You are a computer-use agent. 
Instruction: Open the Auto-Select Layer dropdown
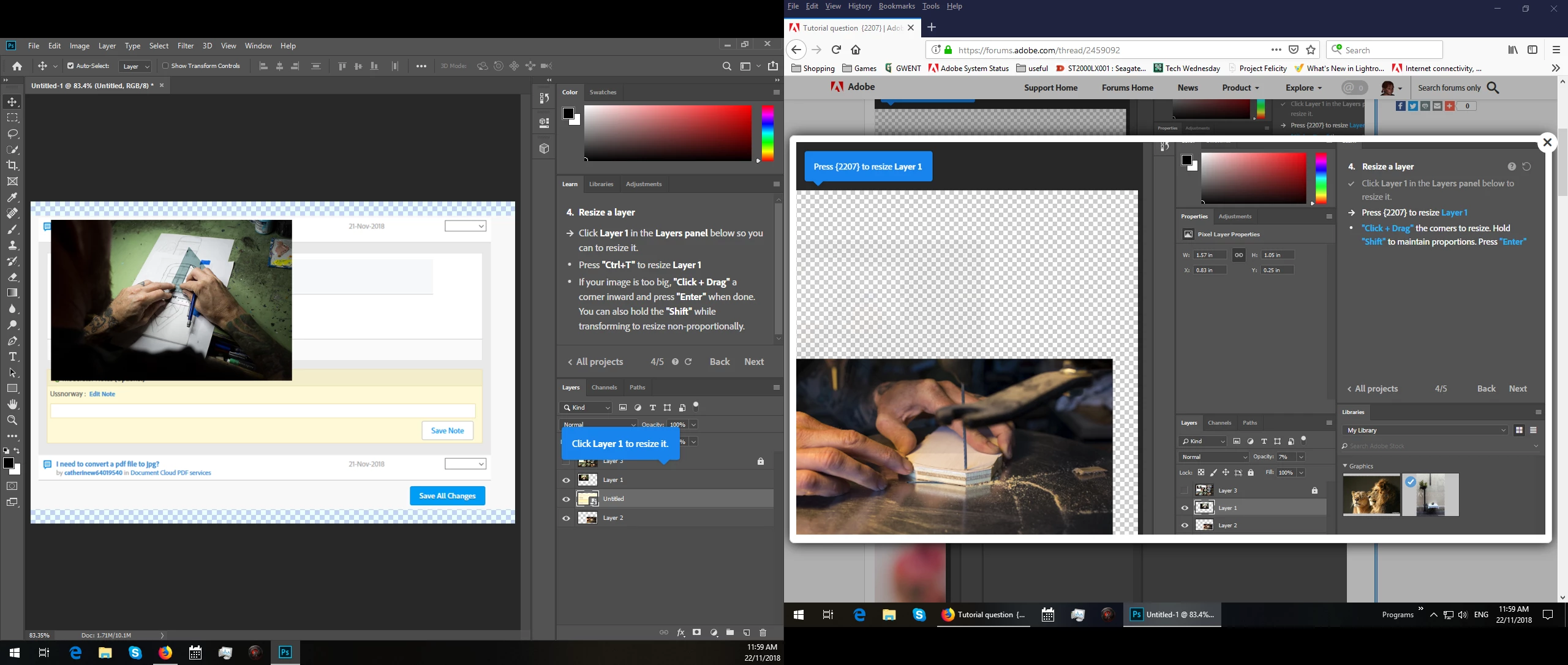coord(135,66)
